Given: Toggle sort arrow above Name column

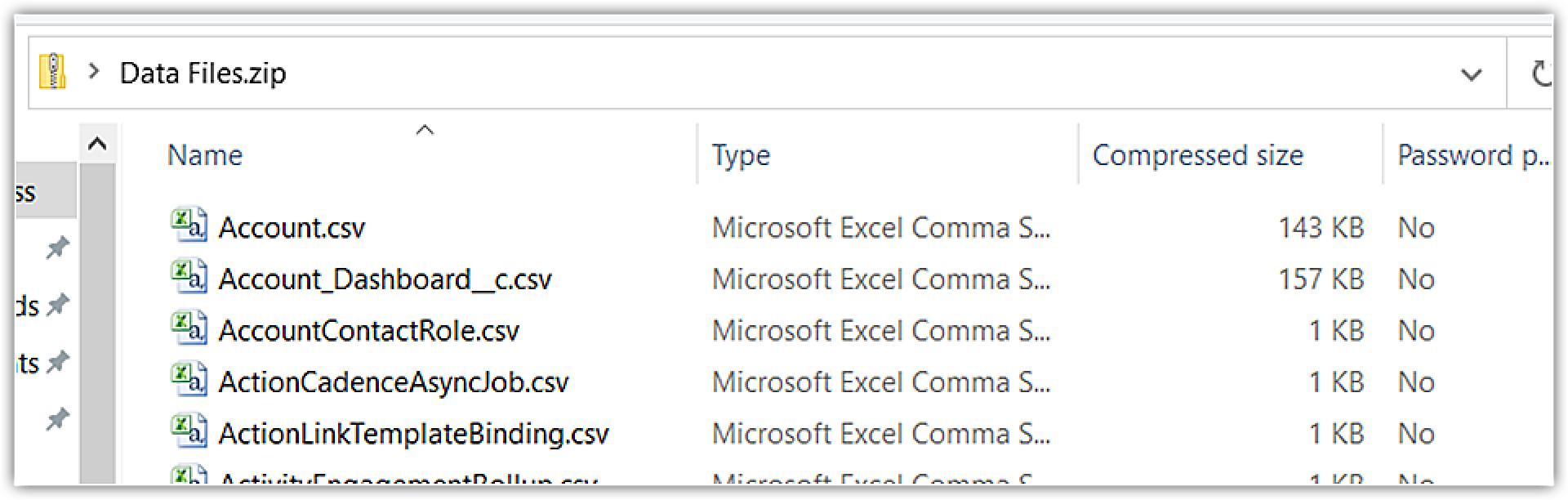Looking at the screenshot, I should (425, 130).
